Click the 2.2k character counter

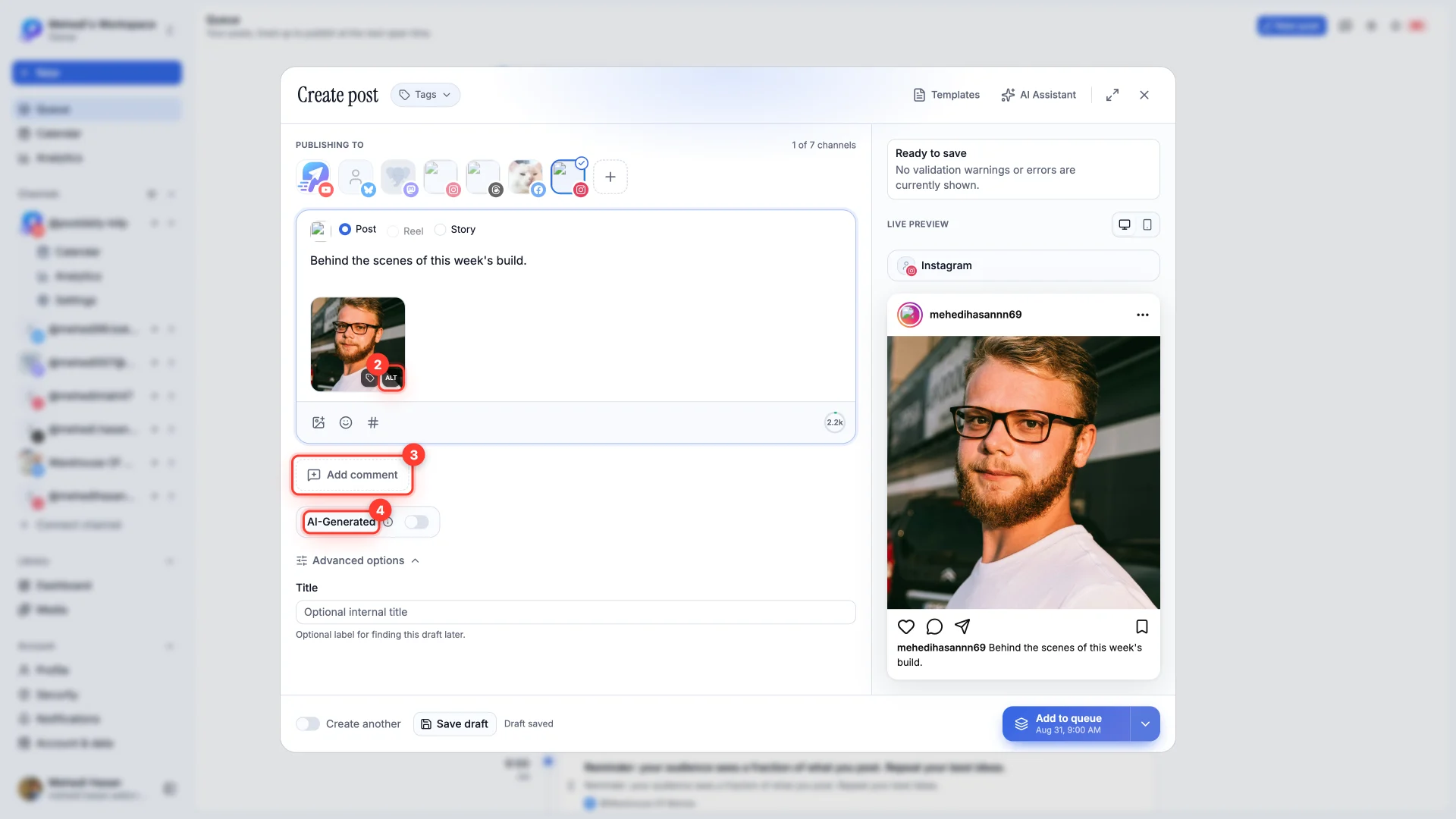pos(835,422)
